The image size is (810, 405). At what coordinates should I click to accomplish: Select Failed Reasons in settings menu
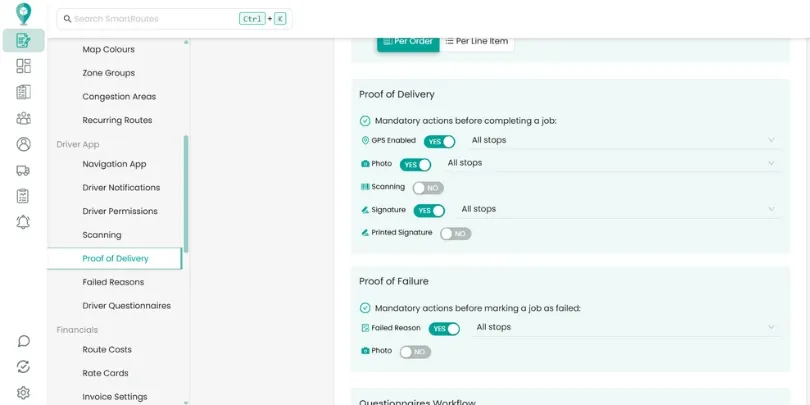pyautogui.click(x=113, y=282)
